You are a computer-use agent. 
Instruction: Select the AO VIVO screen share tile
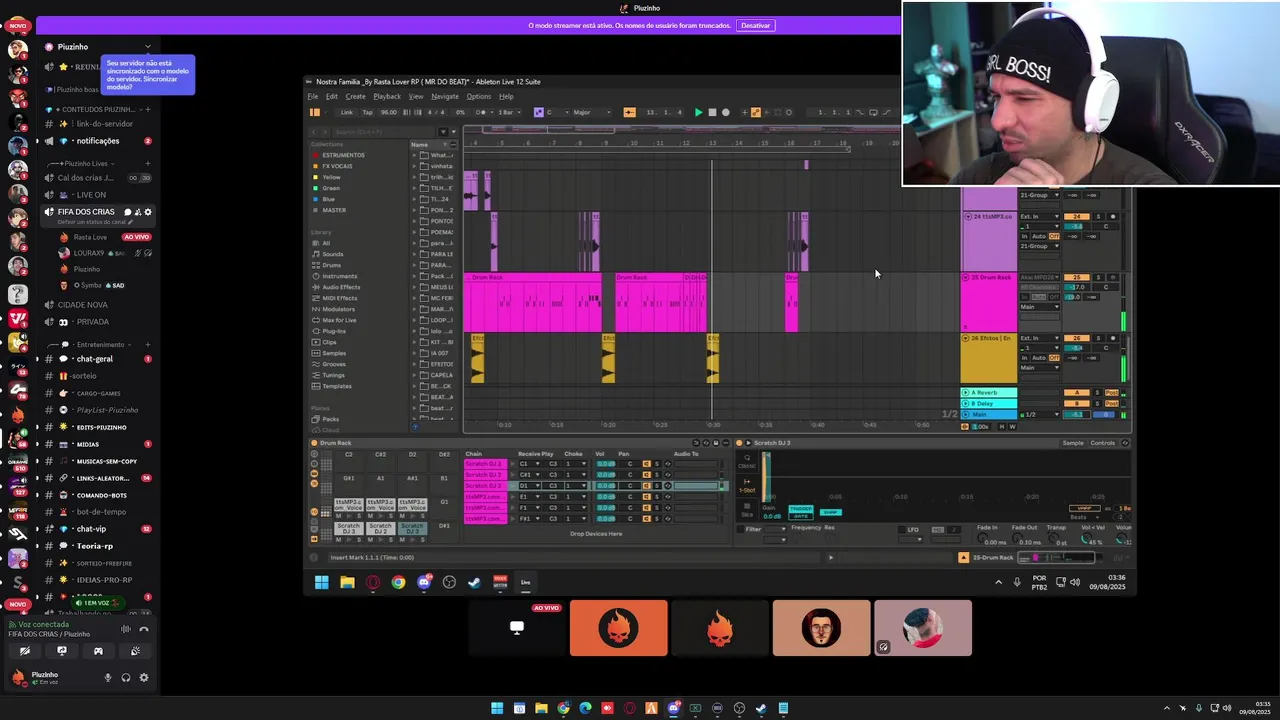pos(517,628)
